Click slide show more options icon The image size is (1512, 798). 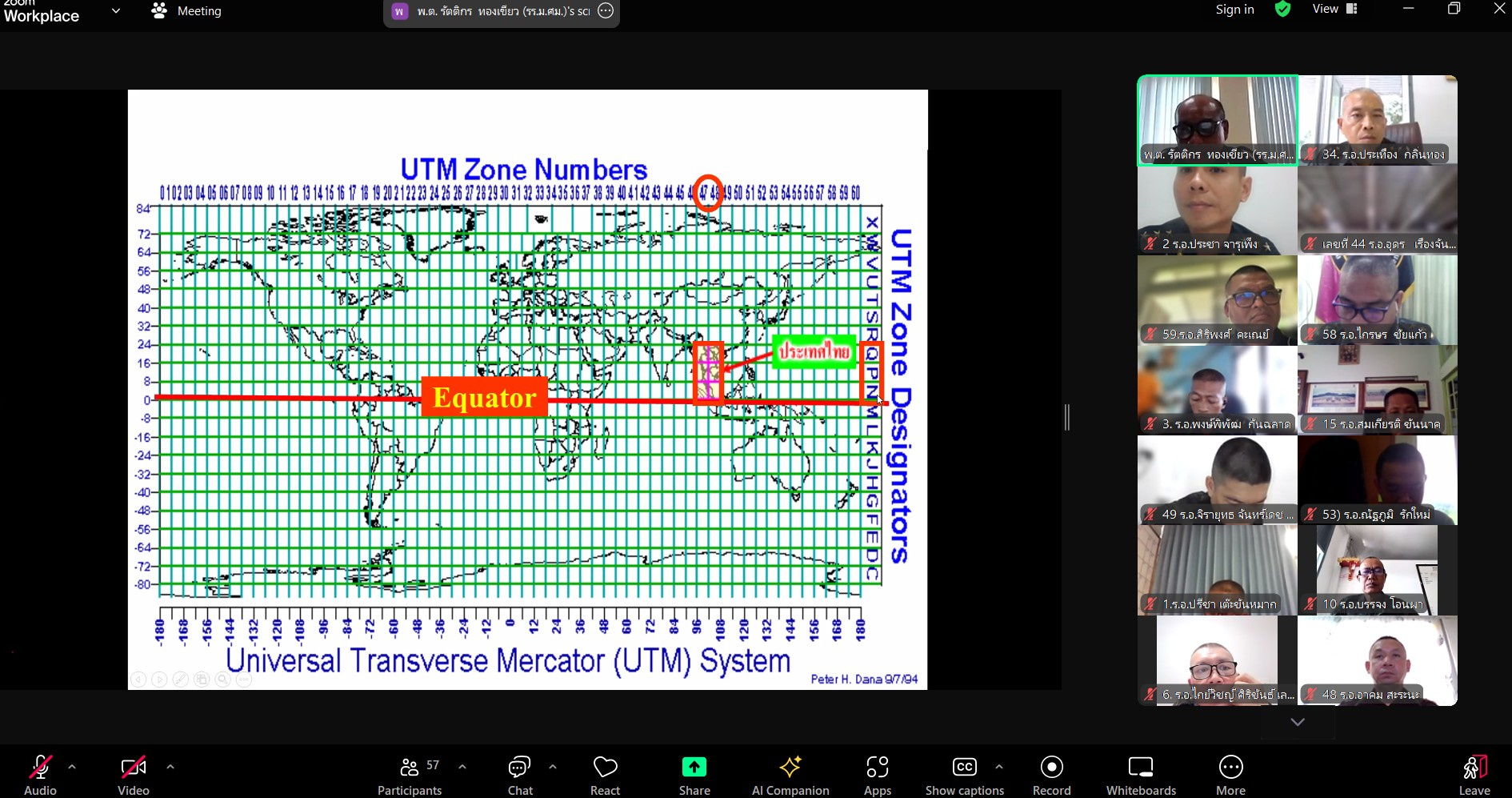(244, 680)
